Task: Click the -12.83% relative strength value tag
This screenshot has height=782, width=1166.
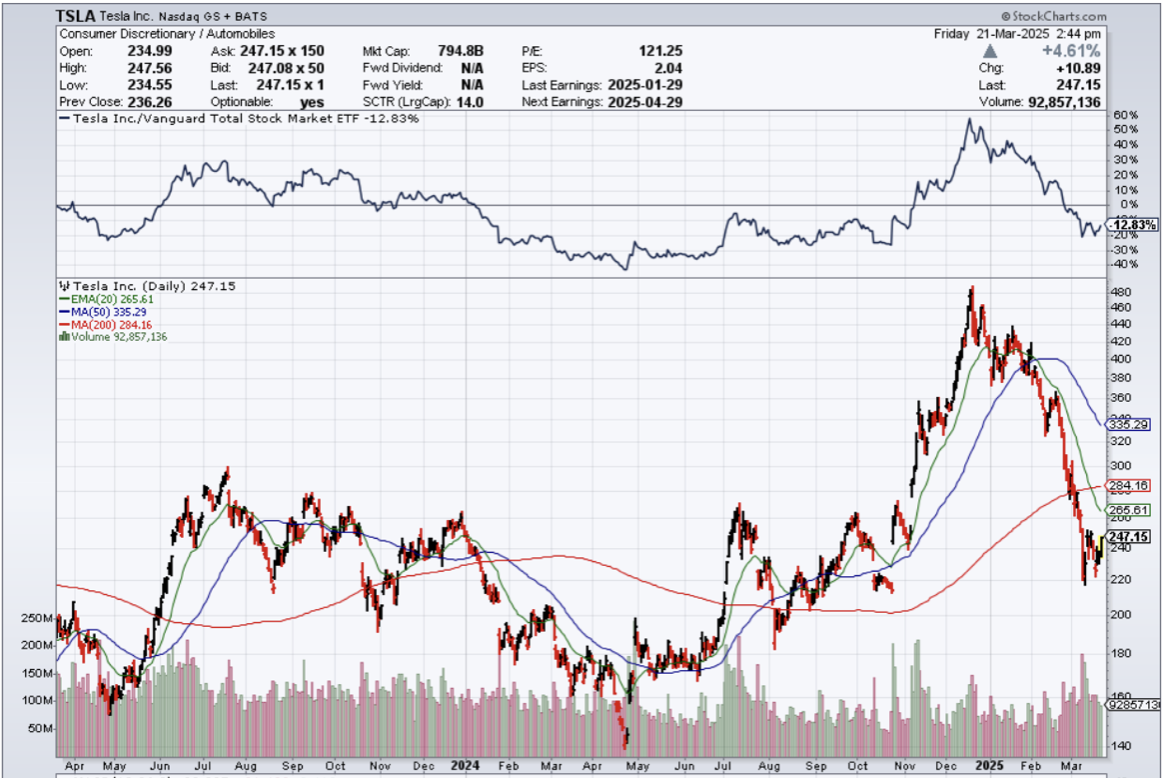Action: (x=1134, y=225)
